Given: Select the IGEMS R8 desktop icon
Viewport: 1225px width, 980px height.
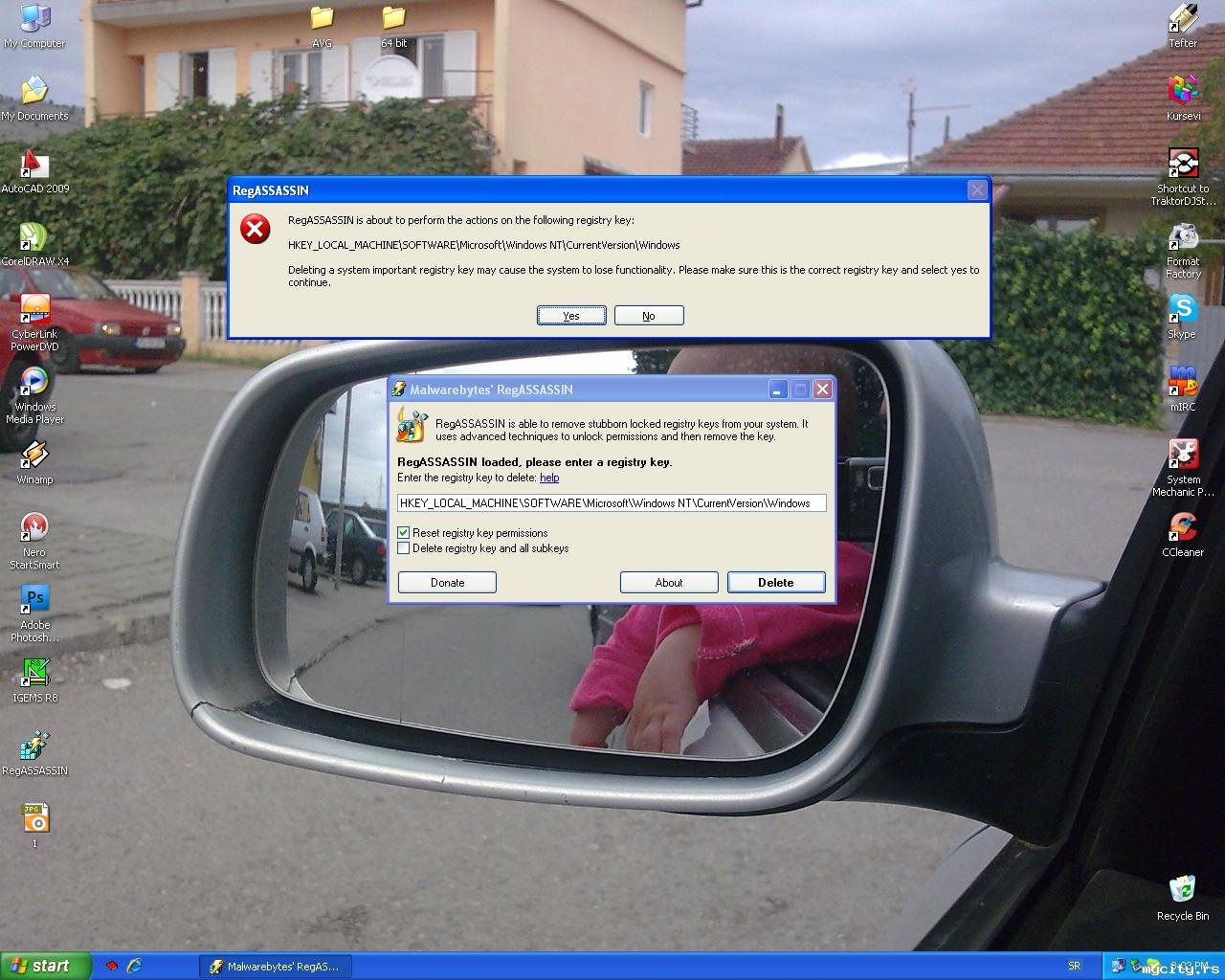Looking at the screenshot, I should 34,680.
